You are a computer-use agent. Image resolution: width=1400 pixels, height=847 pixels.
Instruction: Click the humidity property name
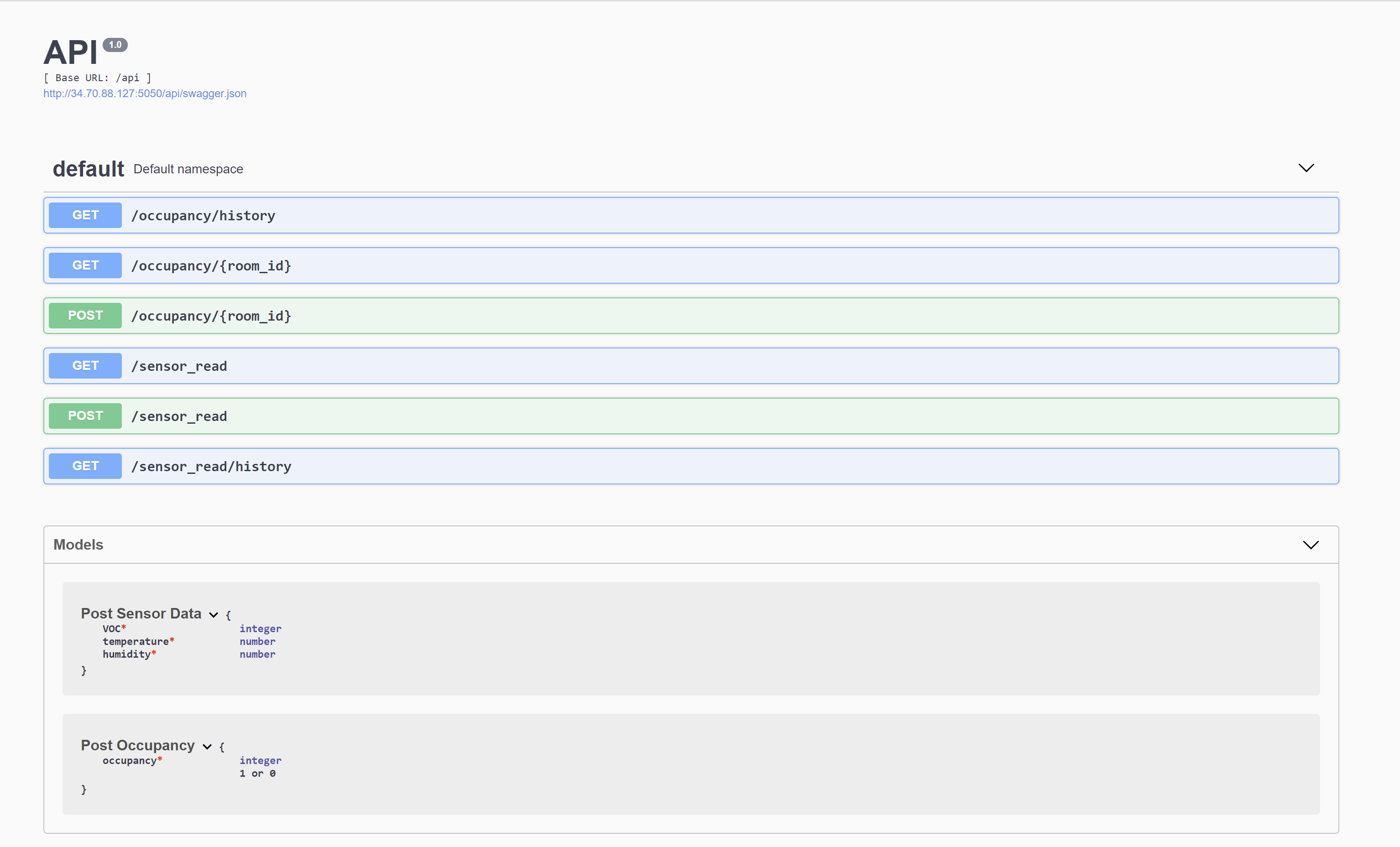pos(126,654)
